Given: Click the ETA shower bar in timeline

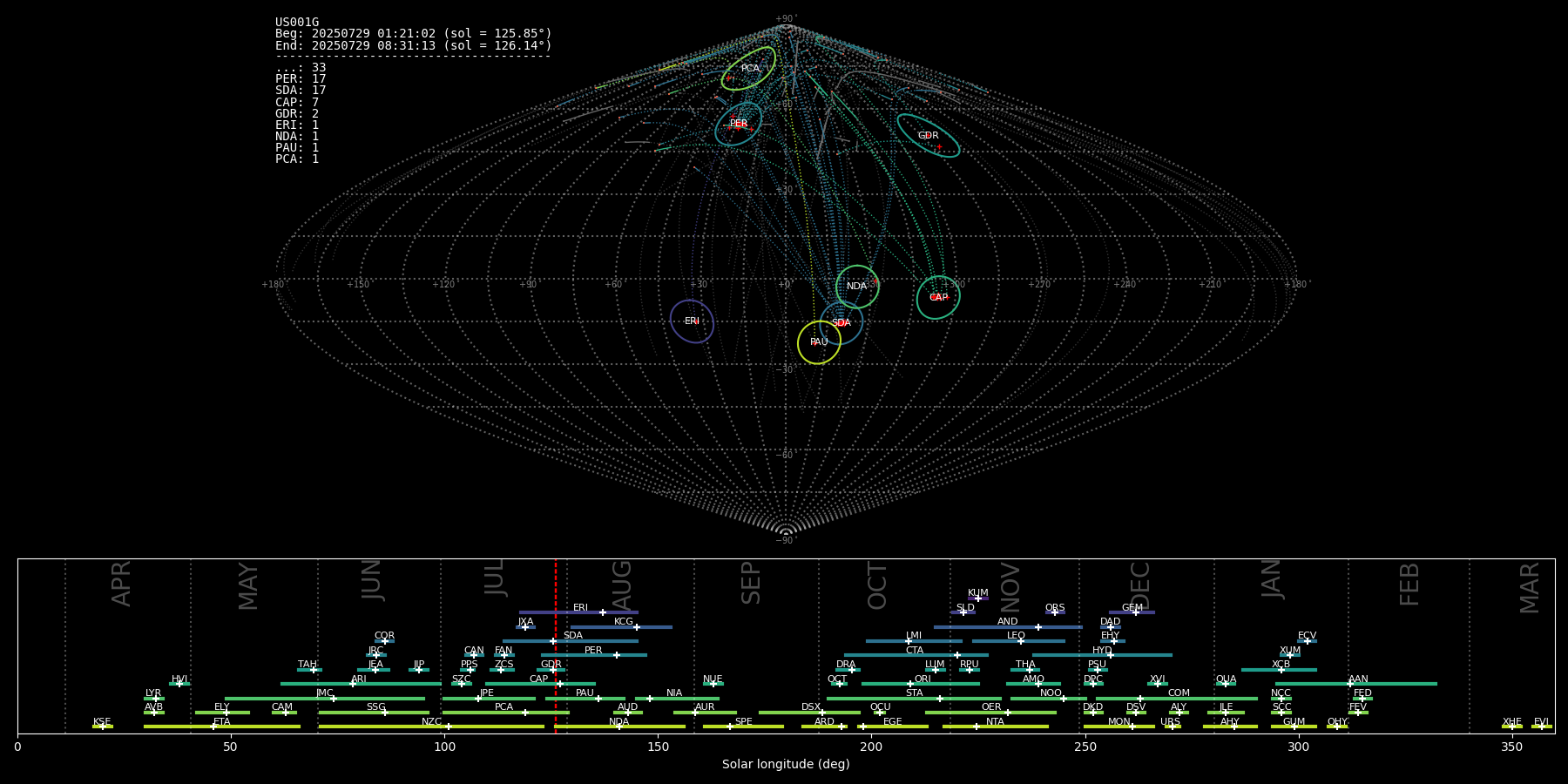Looking at the screenshot, I should coord(222,727).
